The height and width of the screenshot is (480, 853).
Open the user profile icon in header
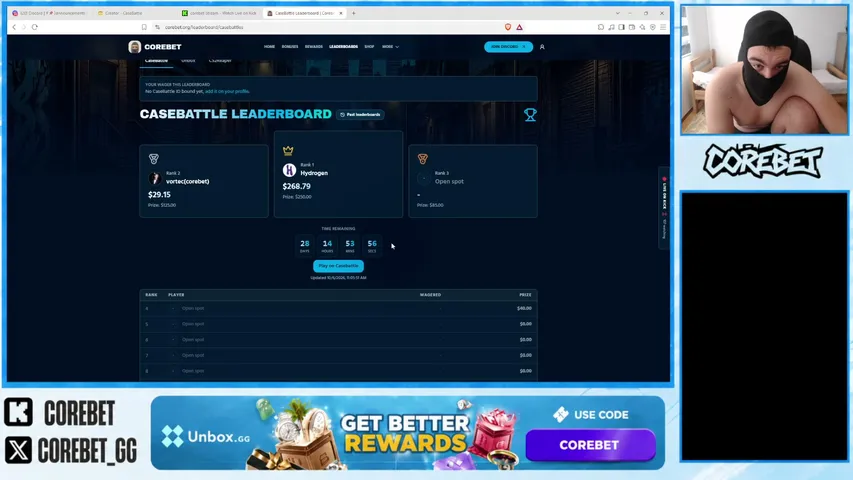point(542,47)
